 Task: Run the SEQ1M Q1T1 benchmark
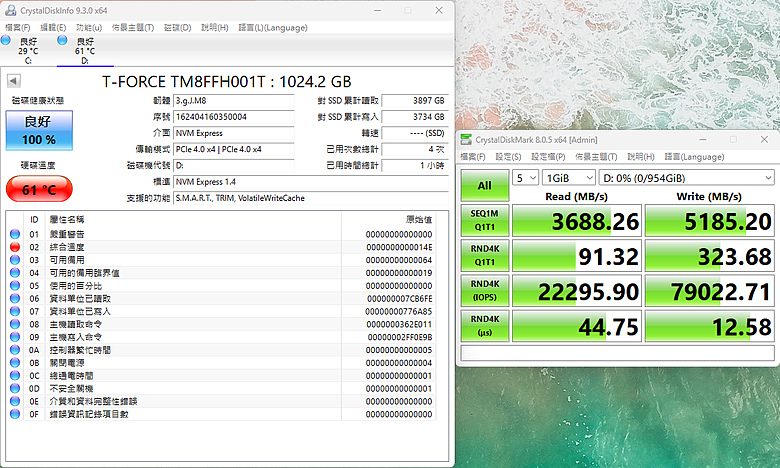[x=485, y=220]
